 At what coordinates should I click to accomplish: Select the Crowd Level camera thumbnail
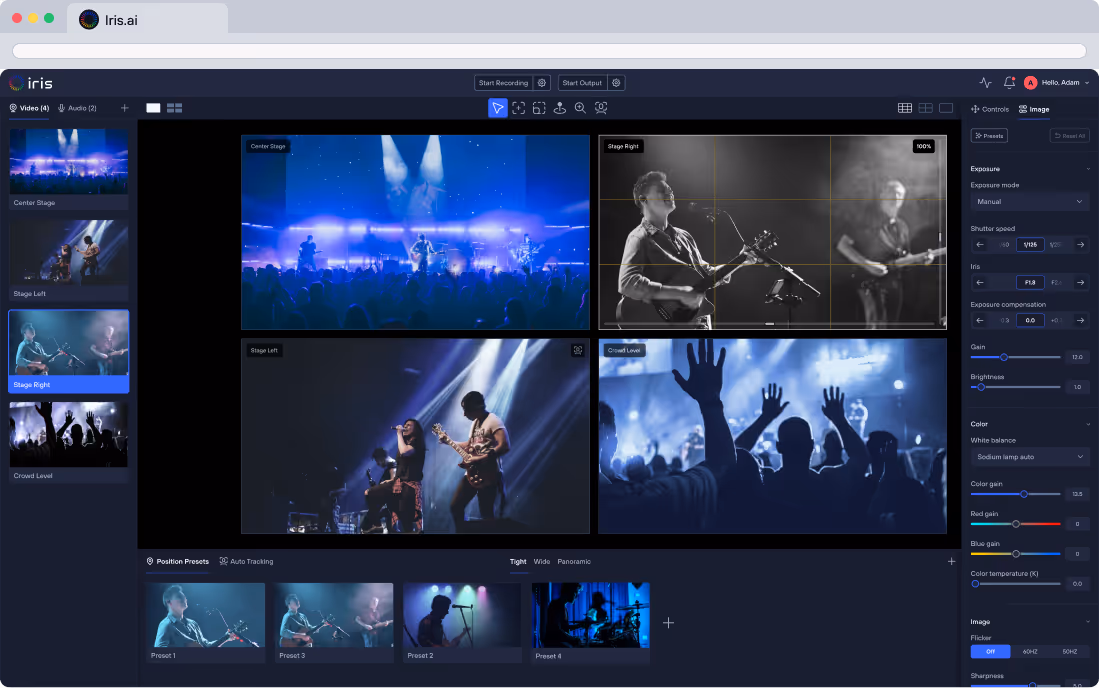tap(69, 442)
